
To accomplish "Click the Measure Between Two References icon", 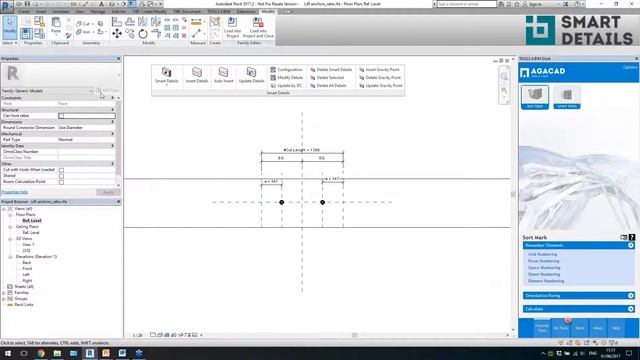I will tap(196, 34).
